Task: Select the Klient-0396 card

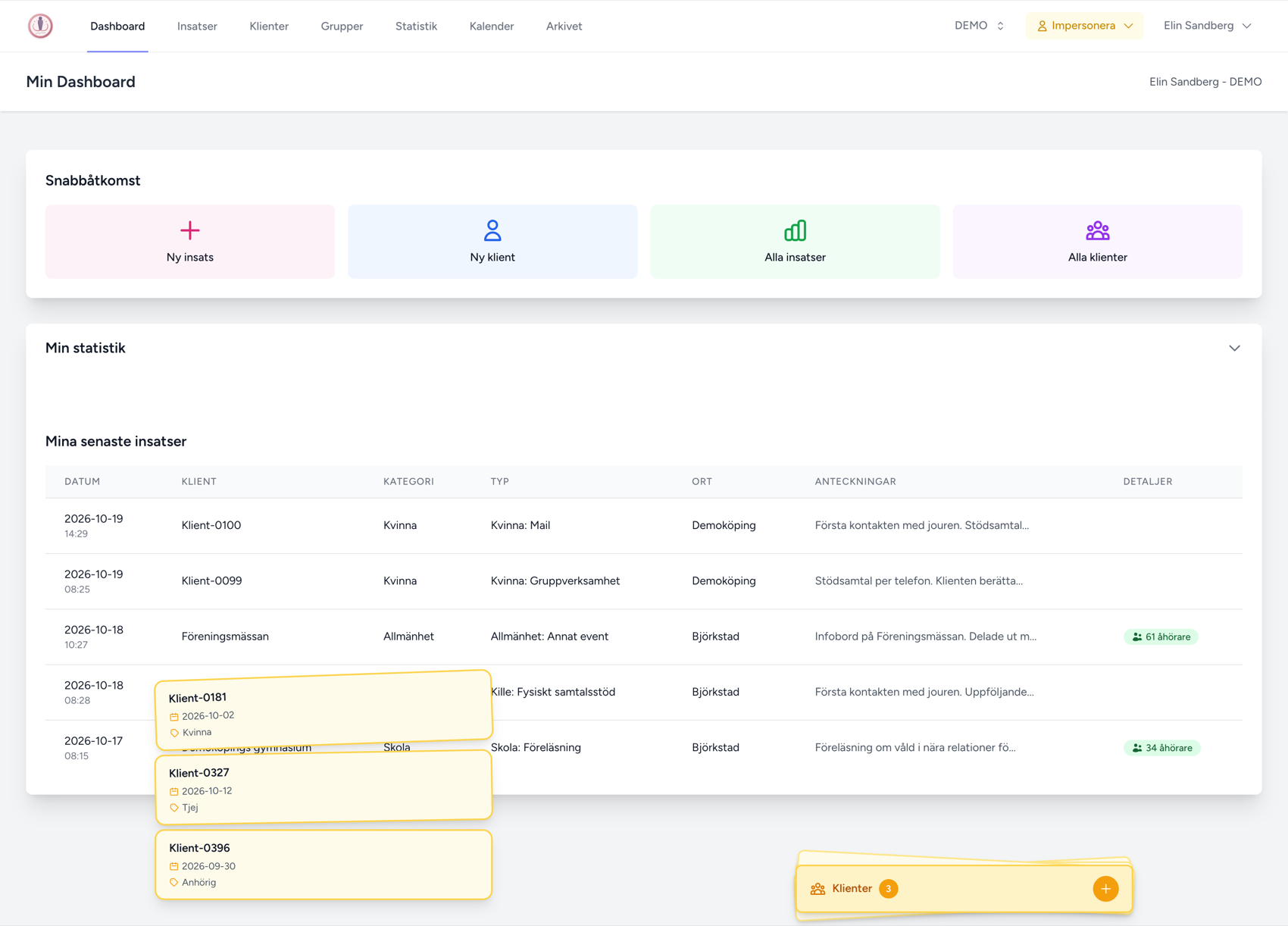Action: click(x=324, y=865)
